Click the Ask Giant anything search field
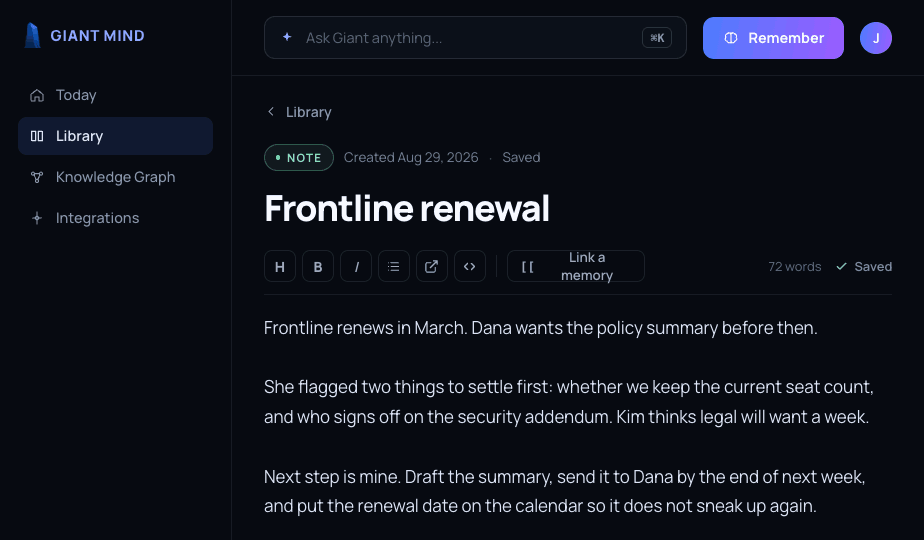This screenshot has width=924, height=540. click(x=475, y=38)
